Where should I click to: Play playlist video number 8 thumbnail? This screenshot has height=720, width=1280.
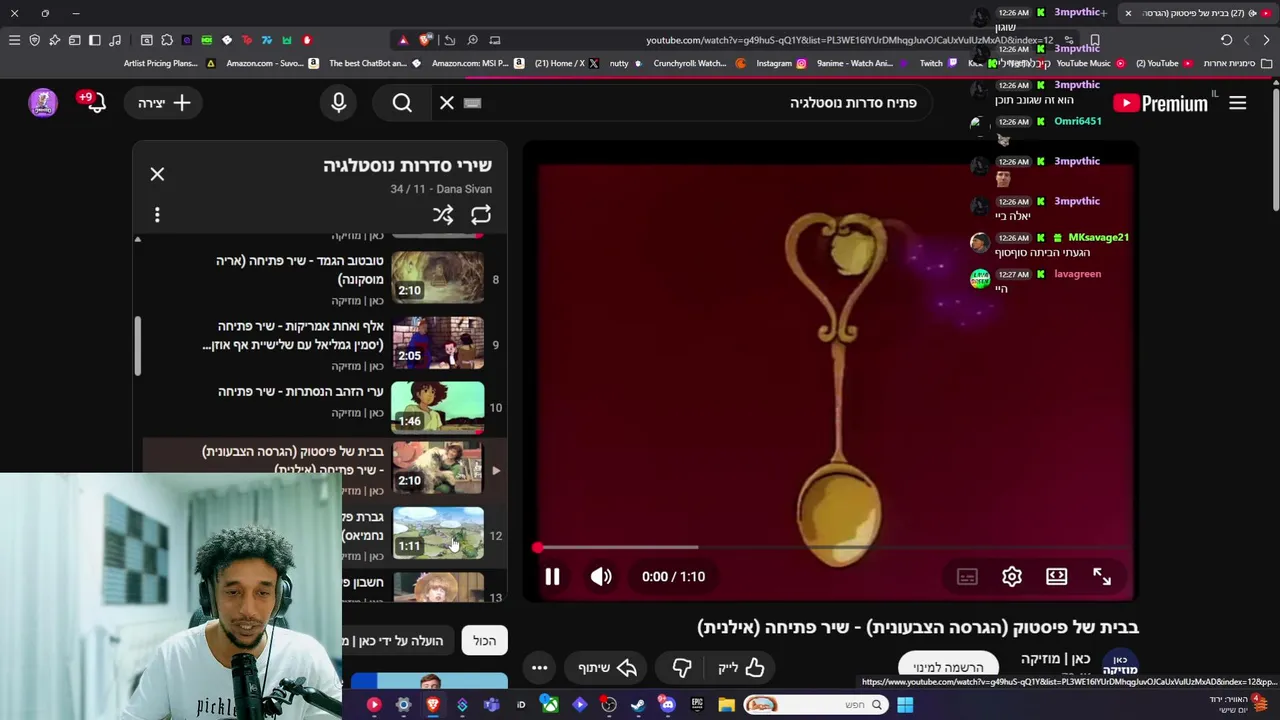(x=437, y=277)
